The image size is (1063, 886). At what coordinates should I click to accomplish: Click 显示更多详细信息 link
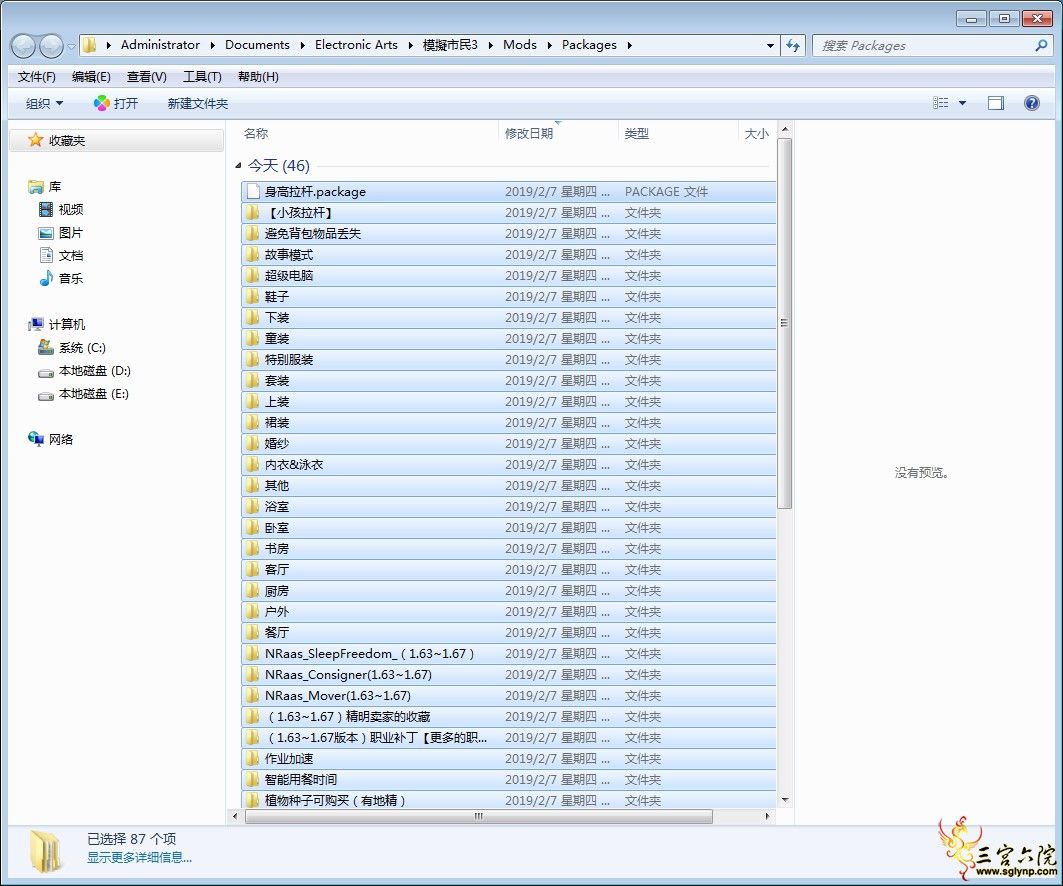pos(139,858)
